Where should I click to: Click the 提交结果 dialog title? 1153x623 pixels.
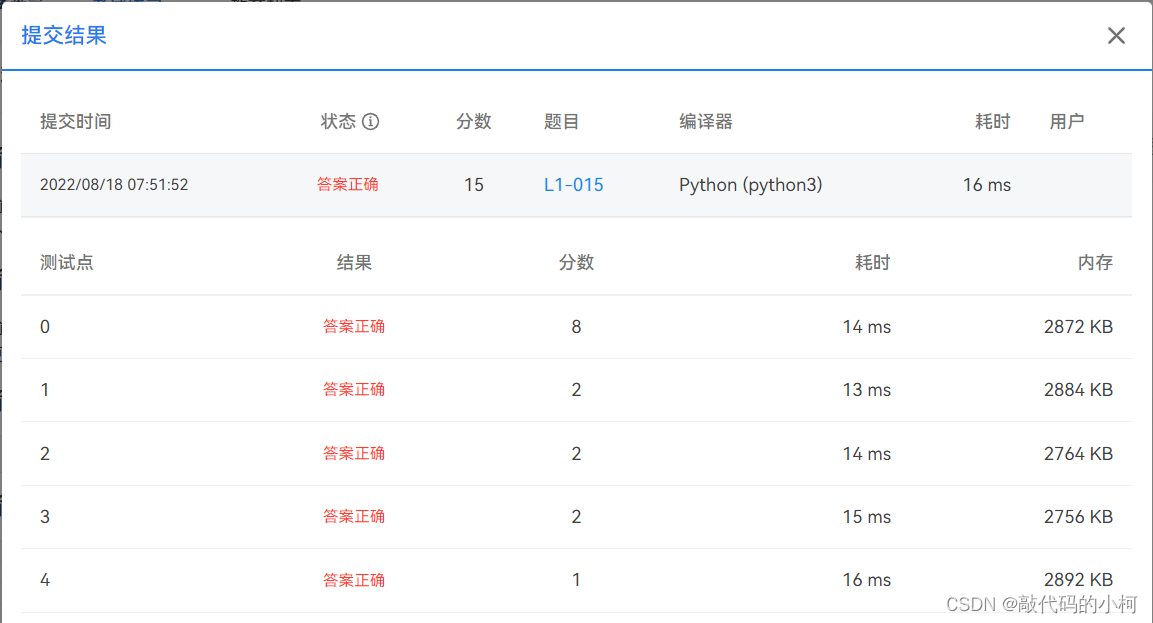[62, 35]
